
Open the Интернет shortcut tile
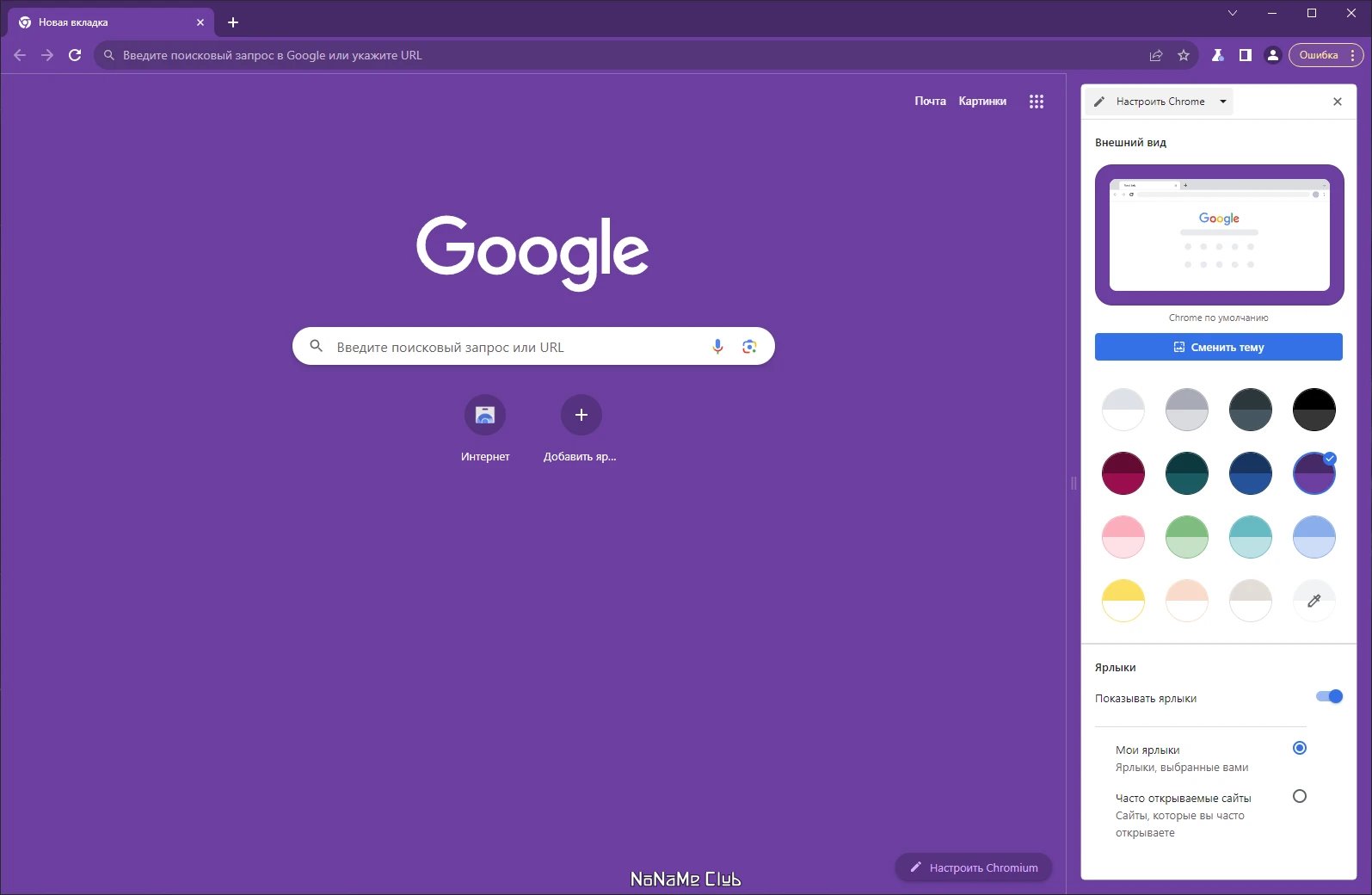485,429
